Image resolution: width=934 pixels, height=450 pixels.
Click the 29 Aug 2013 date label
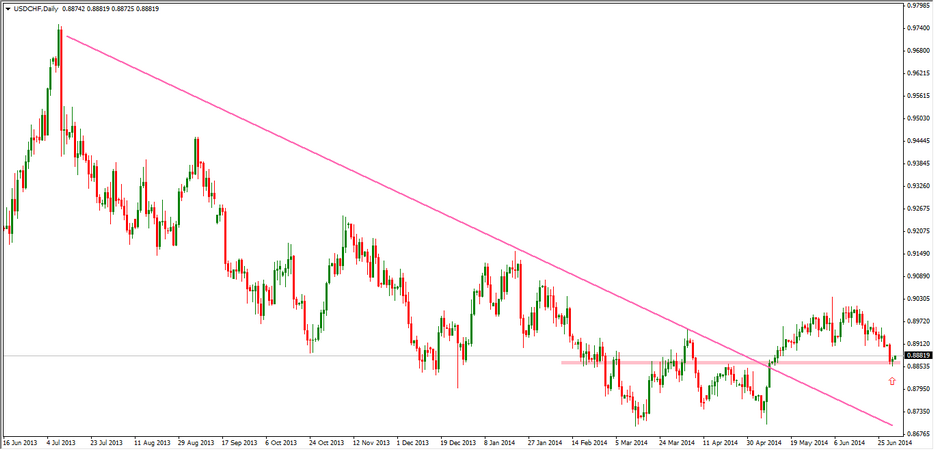[194, 441]
